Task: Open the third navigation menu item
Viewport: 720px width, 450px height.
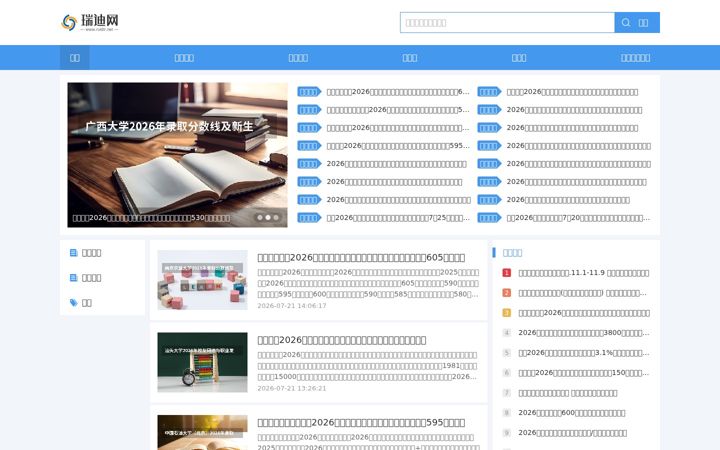Action: coord(298,57)
